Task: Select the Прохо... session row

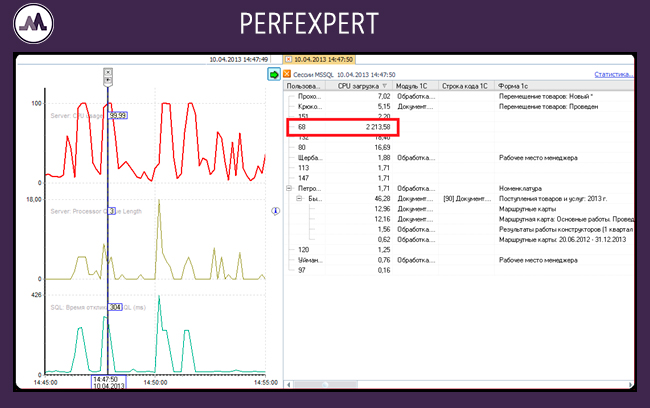Action: [x=459, y=96]
